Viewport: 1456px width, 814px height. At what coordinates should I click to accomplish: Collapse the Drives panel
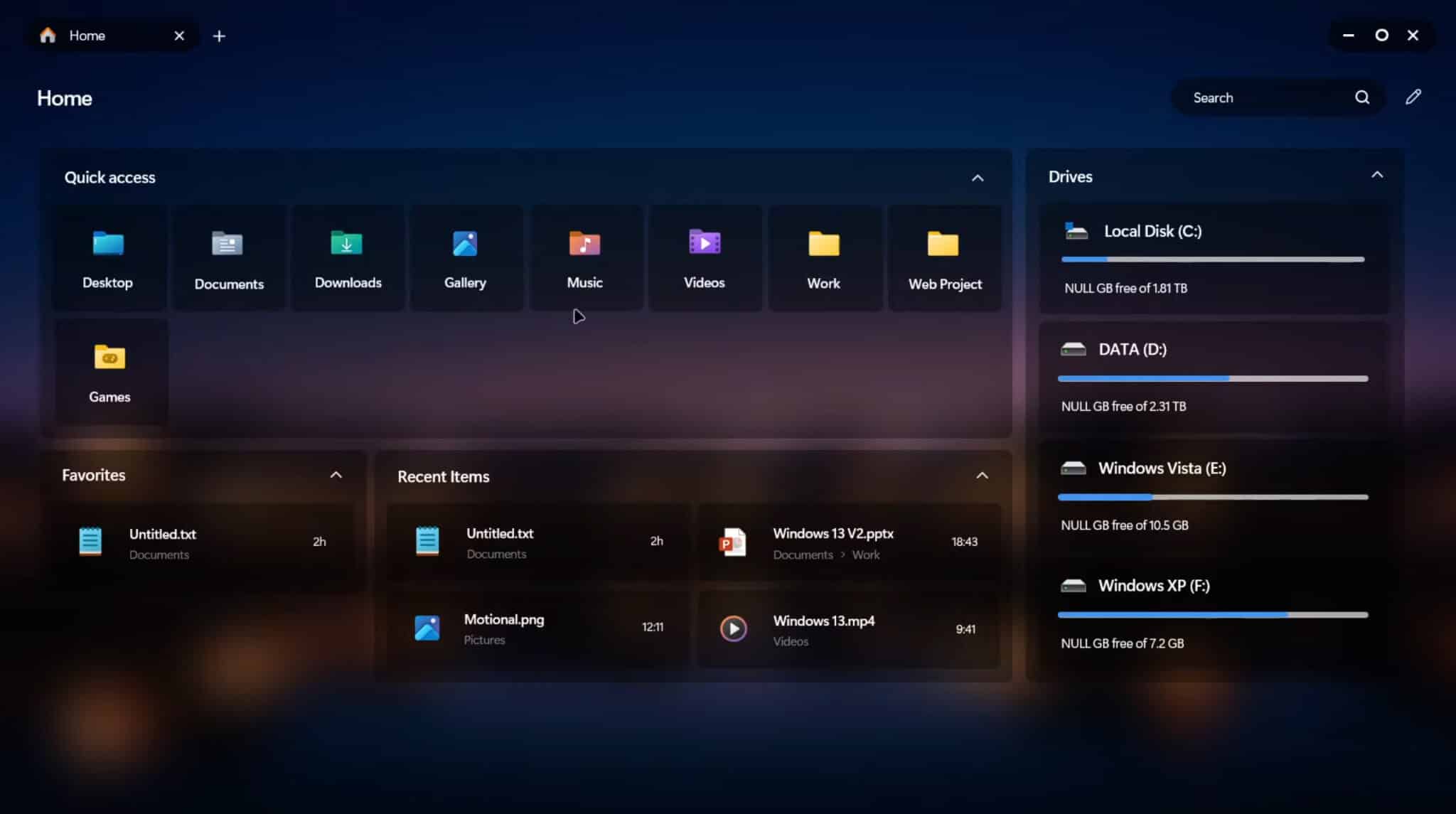(x=1377, y=174)
